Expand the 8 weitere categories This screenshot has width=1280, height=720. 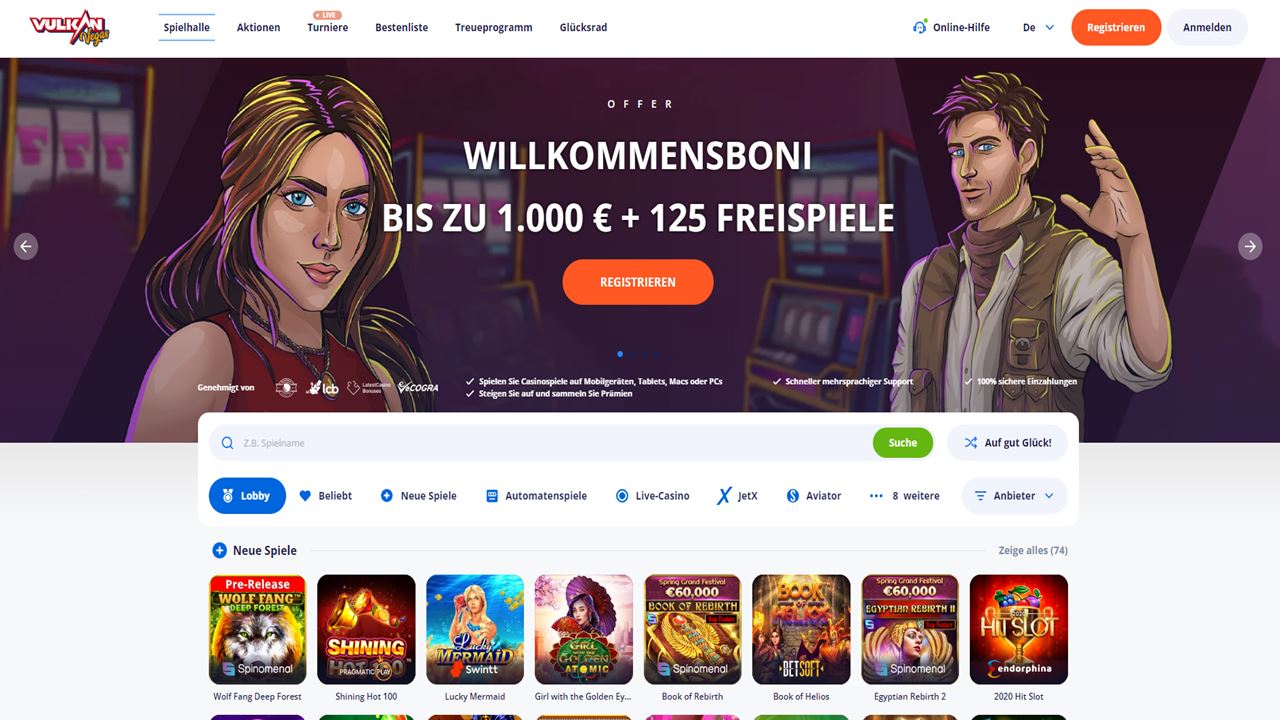pyautogui.click(x=904, y=496)
